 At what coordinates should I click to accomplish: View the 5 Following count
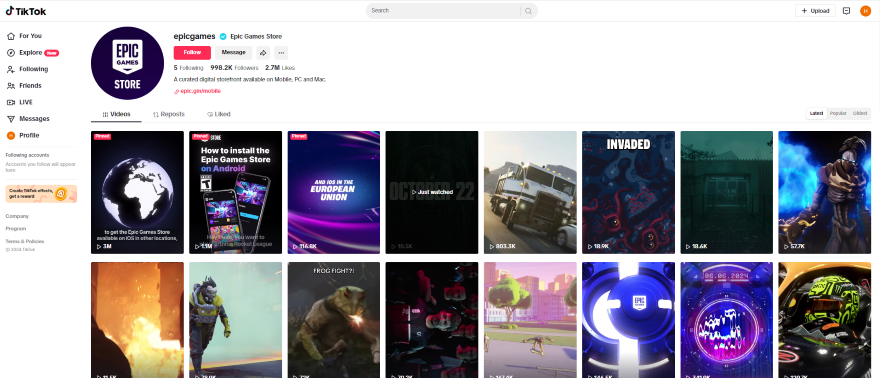(189, 68)
